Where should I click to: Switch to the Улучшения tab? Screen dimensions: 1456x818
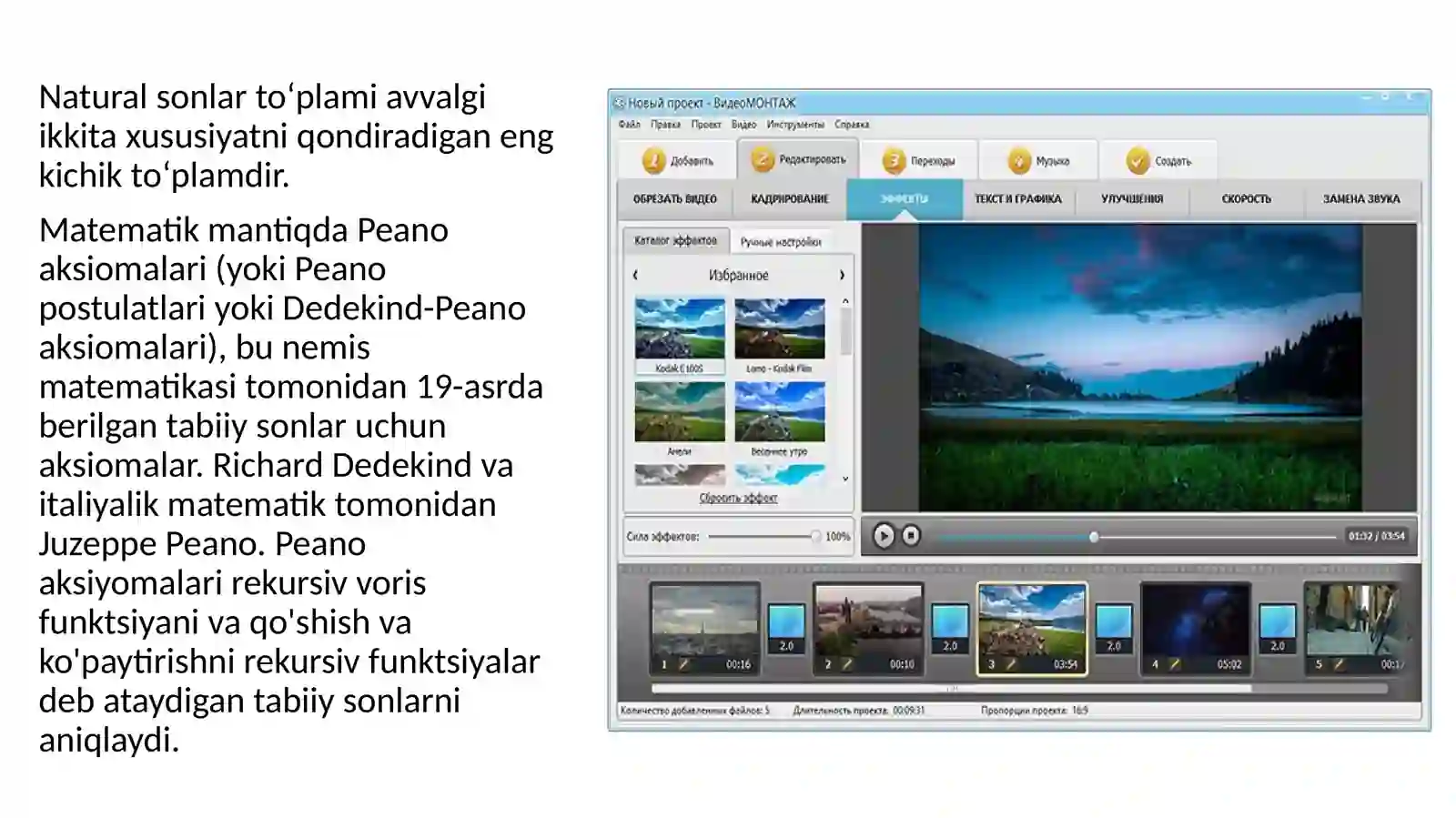coord(1132,199)
